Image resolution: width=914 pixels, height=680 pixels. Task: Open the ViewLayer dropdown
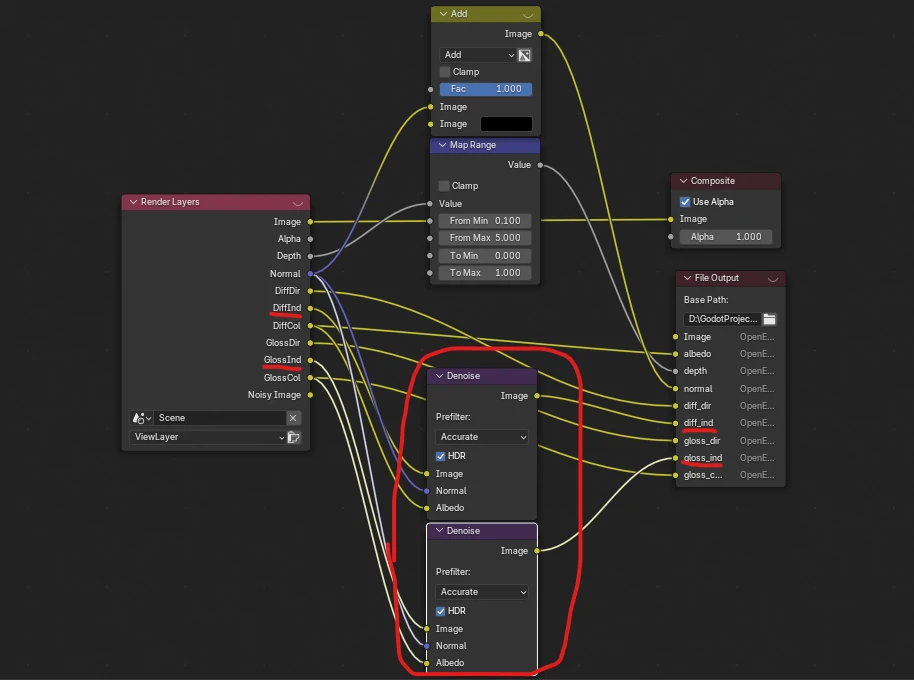209,437
